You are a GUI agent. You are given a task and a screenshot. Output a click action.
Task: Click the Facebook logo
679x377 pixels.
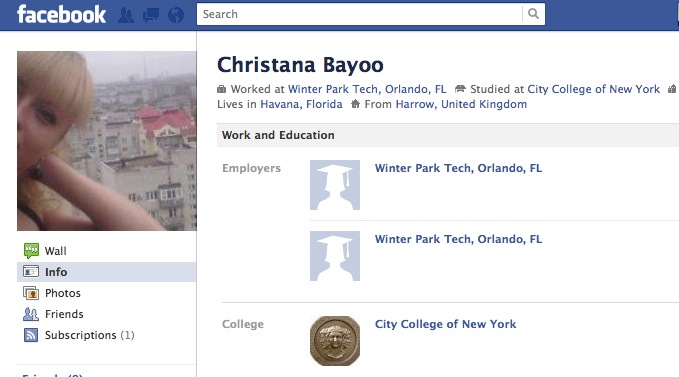61,15
